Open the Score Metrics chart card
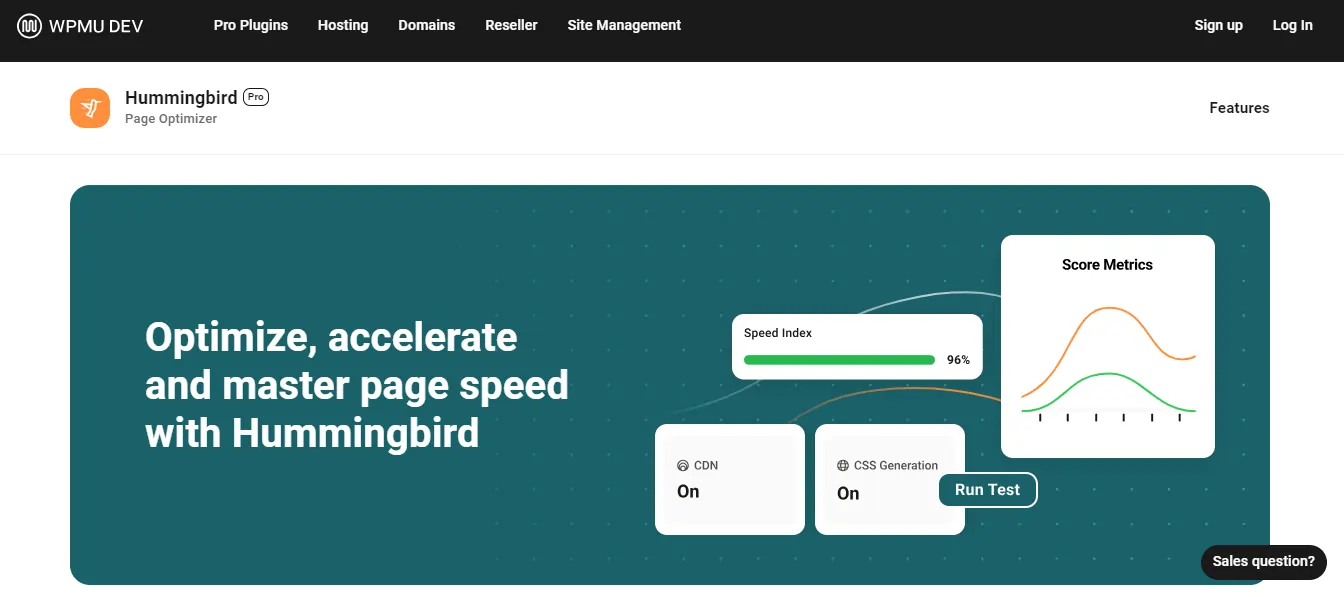The image size is (1344, 597). [1107, 345]
